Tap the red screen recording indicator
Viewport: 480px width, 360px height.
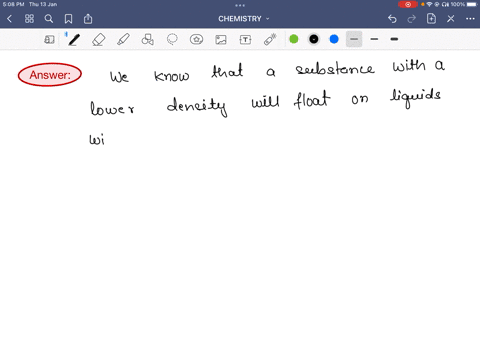click(x=408, y=4)
